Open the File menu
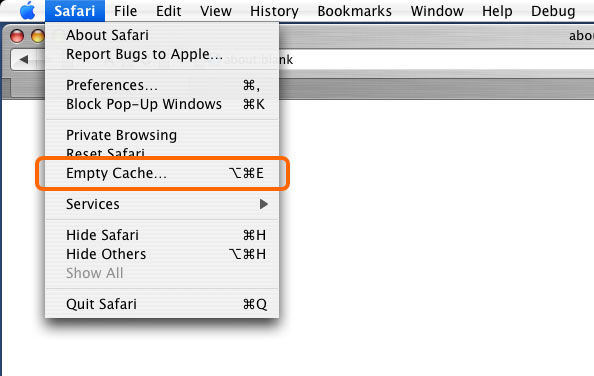Viewport: 594px width, 376px height. (125, 11)
